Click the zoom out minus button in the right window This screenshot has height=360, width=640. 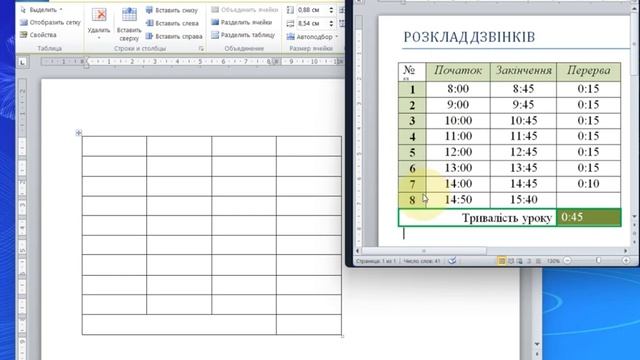(567, 260)
